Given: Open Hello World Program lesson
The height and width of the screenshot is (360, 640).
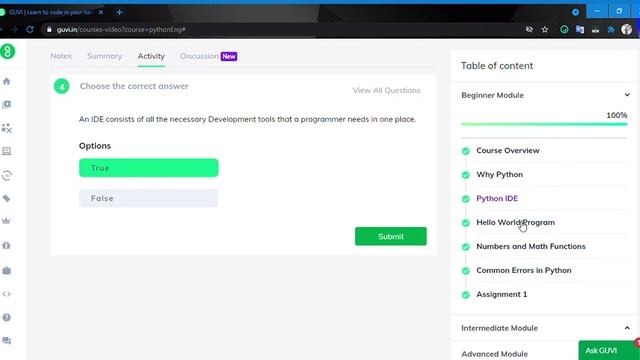Looking at the screenshot, I should coord(516,222).
